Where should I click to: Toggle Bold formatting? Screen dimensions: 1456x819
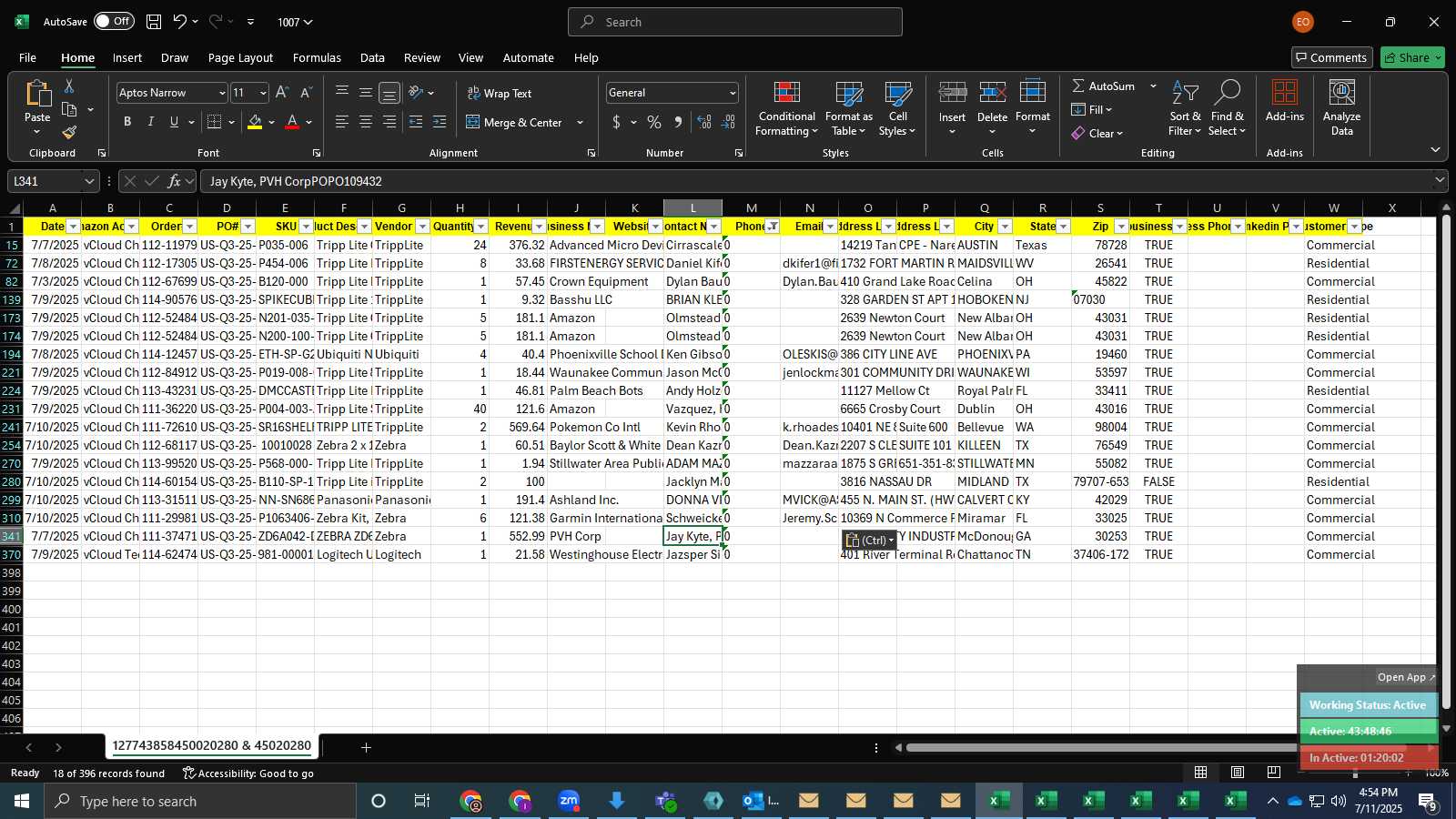point(127,122)
